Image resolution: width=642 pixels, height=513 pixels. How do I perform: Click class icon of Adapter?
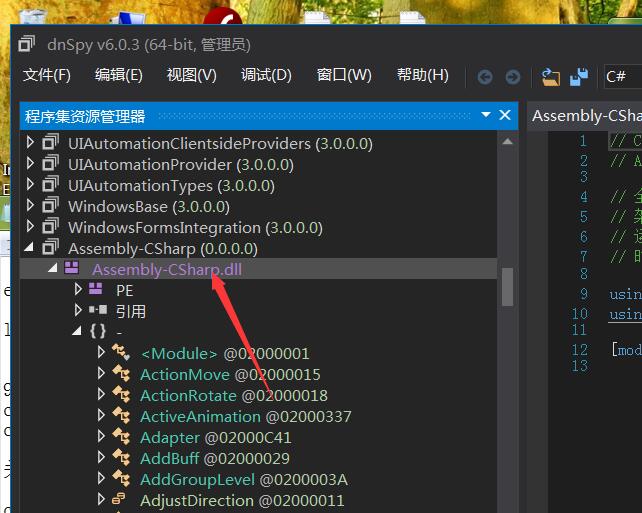tap(121, 436)
